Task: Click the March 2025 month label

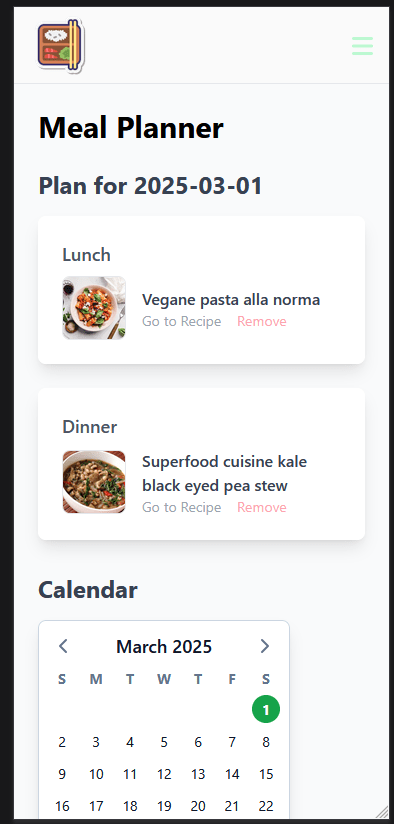Action: click(164, 646)
